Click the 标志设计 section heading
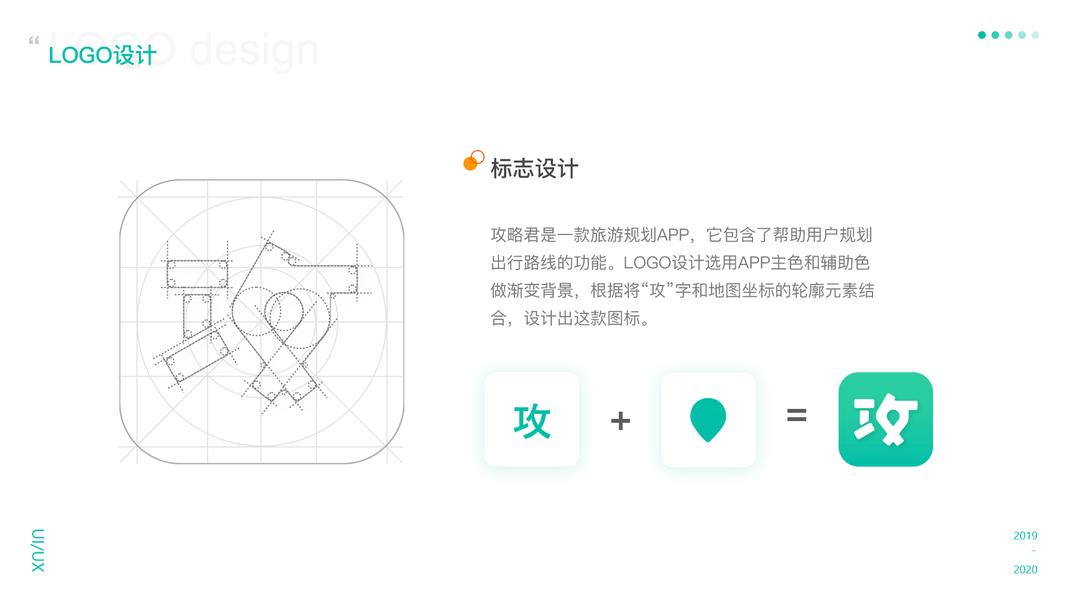The image size is (1067, 600). pyautogui.click(x=534, y=169)
